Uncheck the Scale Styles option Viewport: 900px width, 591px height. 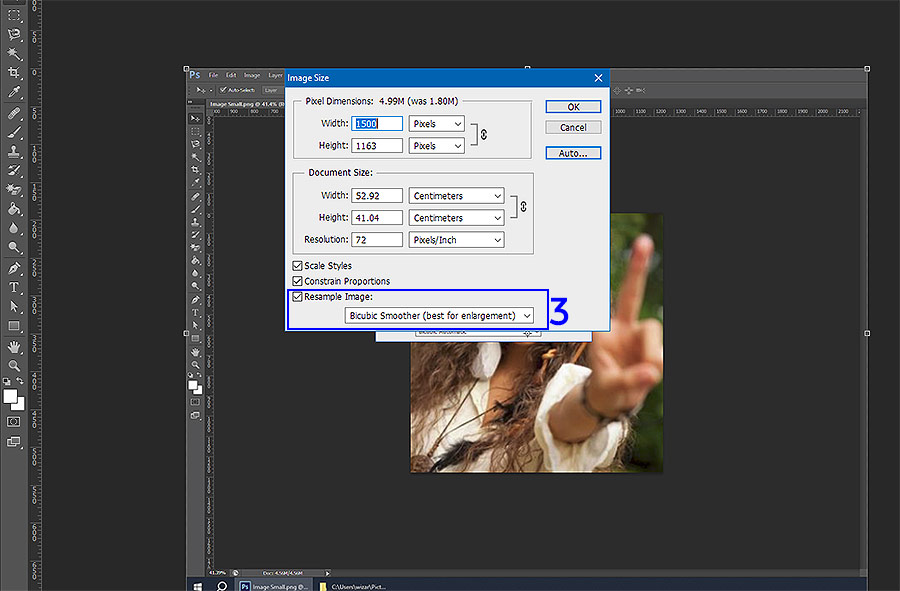(297, 265)
